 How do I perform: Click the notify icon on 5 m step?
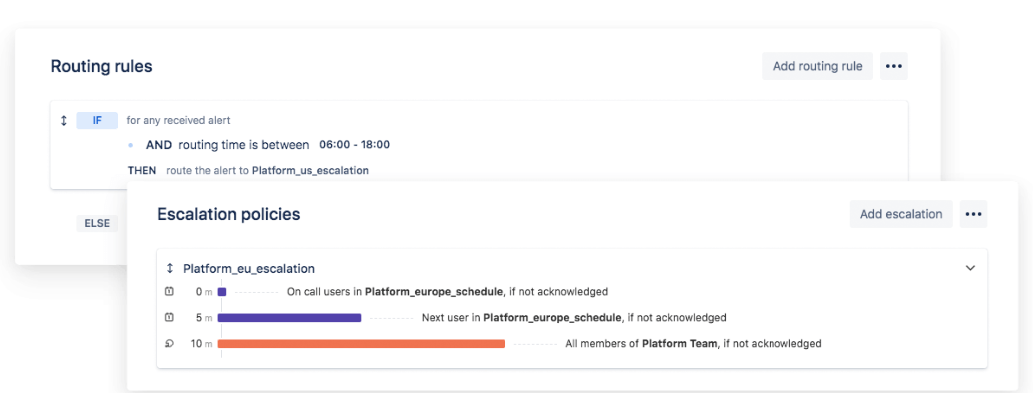tap(169, 317)
